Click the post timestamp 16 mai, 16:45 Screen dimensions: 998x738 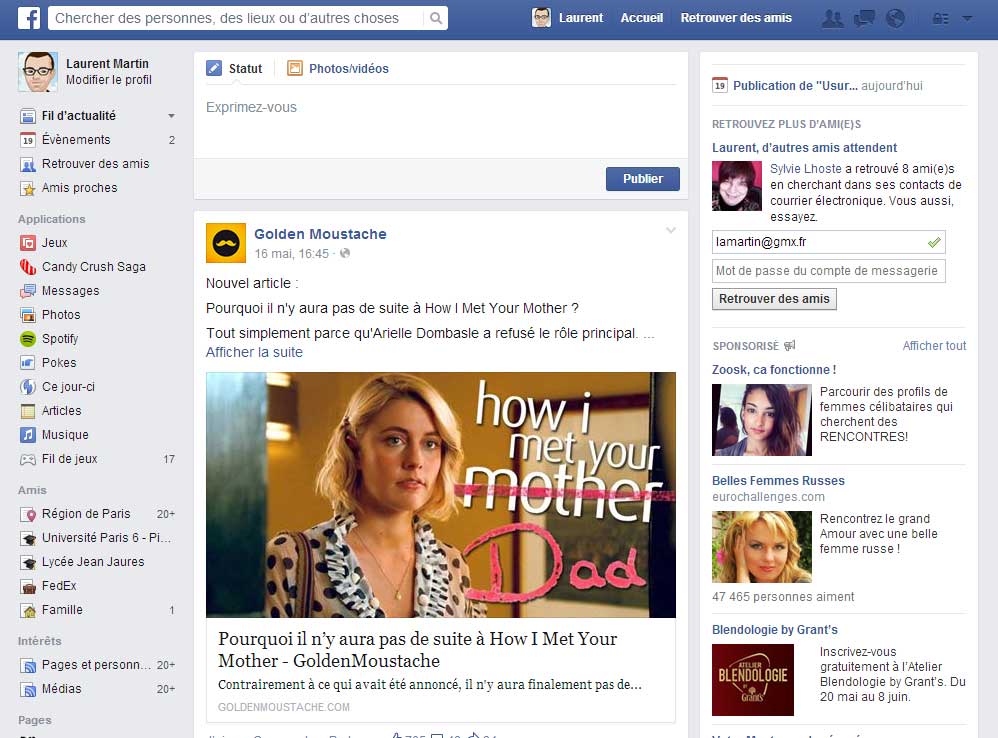point(292,254)
